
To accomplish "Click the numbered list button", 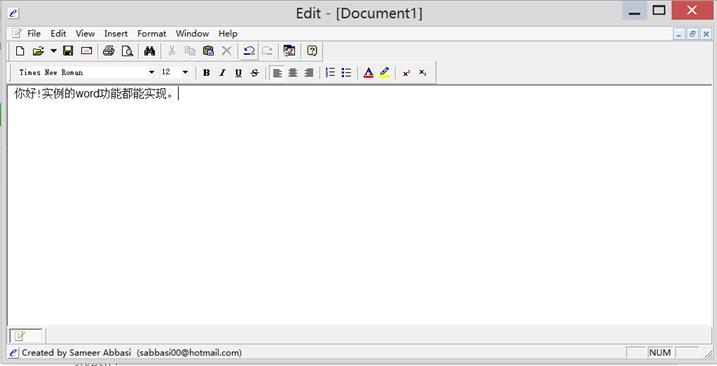I will click(330, 73).
